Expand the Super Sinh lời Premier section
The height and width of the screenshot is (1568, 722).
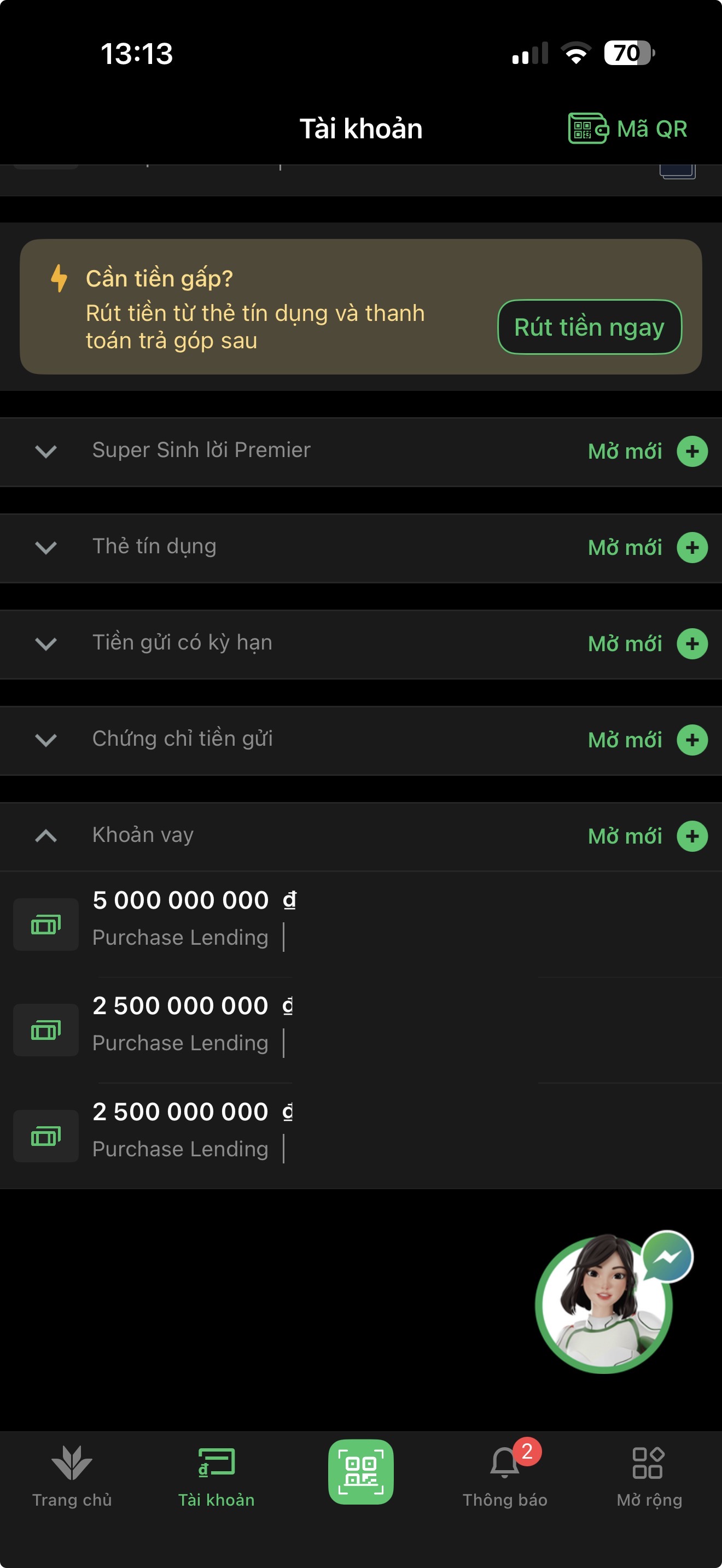point(46,451)
